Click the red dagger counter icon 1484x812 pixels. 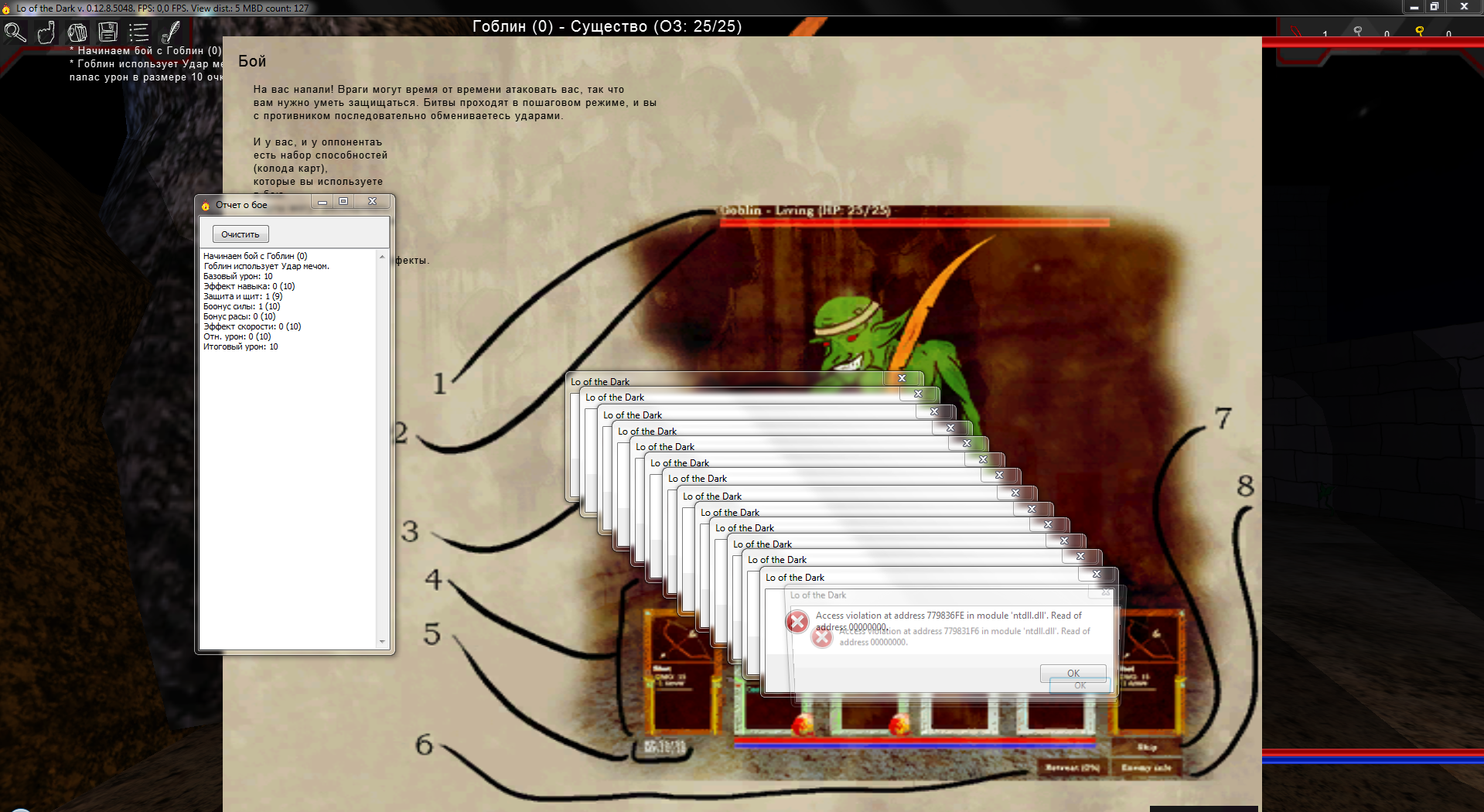1298,32
